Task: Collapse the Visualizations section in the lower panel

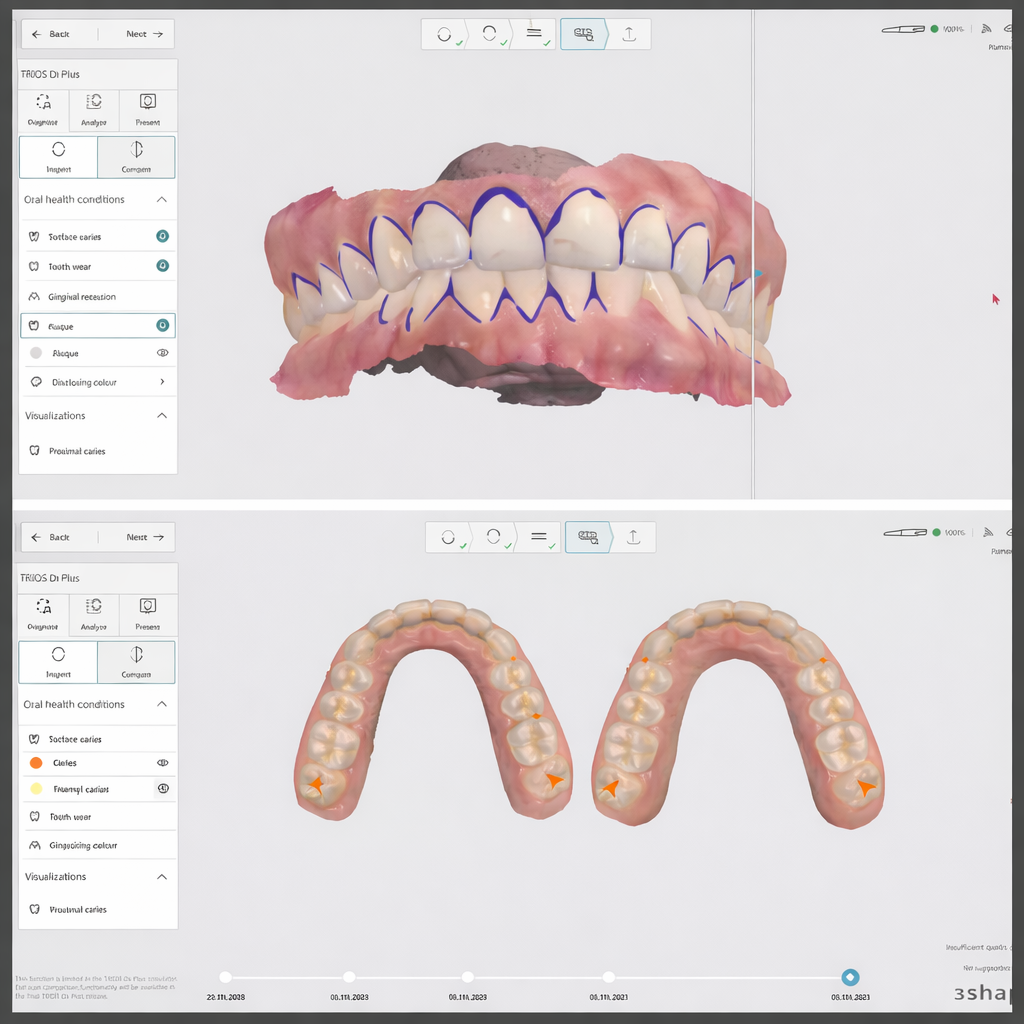Action: click(162, 877)
